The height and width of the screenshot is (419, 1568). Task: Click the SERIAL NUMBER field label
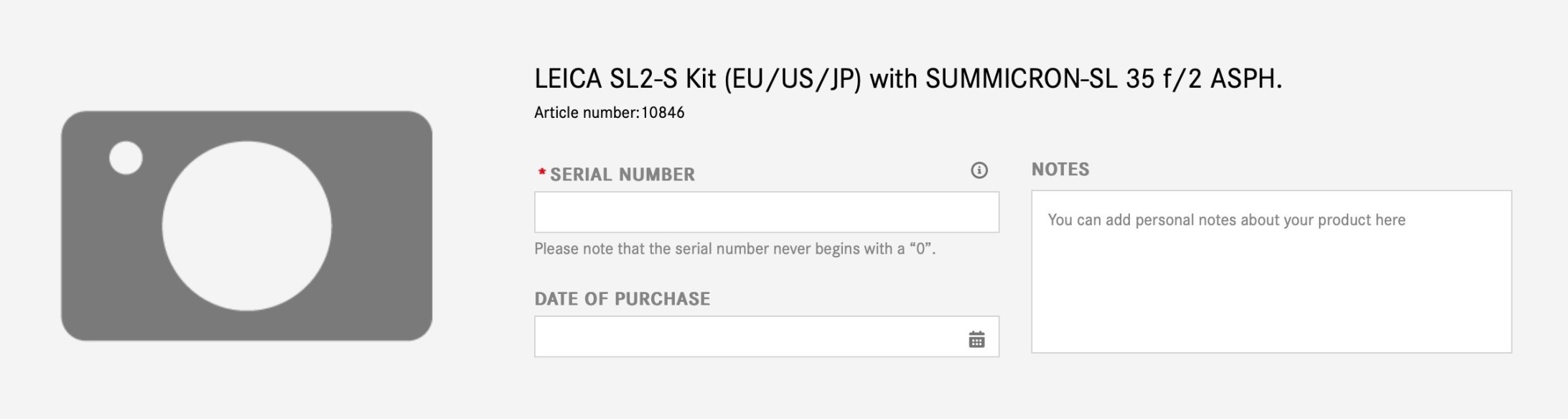coord(622,175)
